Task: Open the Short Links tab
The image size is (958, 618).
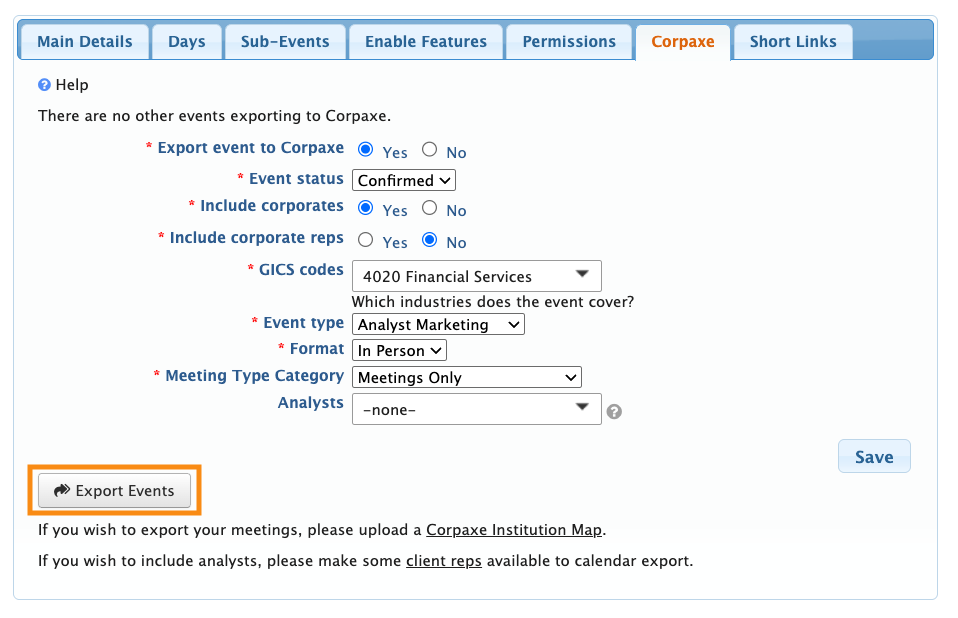Action: [794, 42]
